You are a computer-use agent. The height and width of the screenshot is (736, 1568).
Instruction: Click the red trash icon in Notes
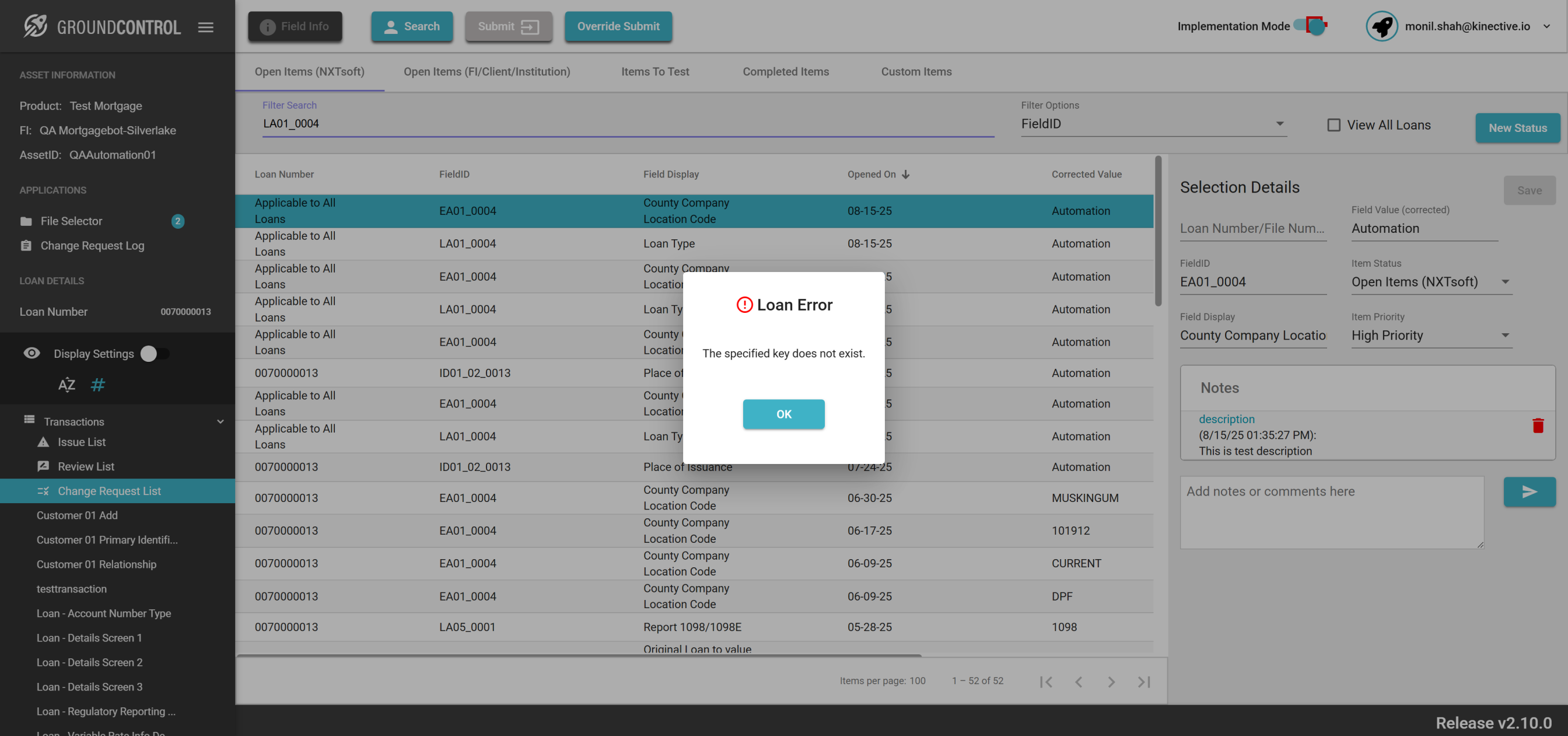[1538, 425]
